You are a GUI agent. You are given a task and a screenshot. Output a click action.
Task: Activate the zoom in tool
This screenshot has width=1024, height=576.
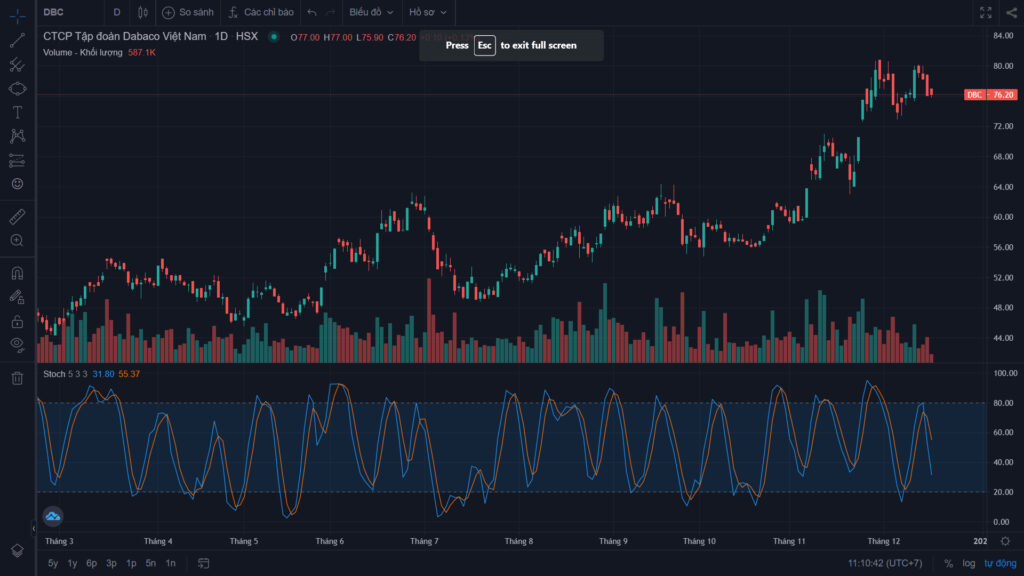pos(18,240)
